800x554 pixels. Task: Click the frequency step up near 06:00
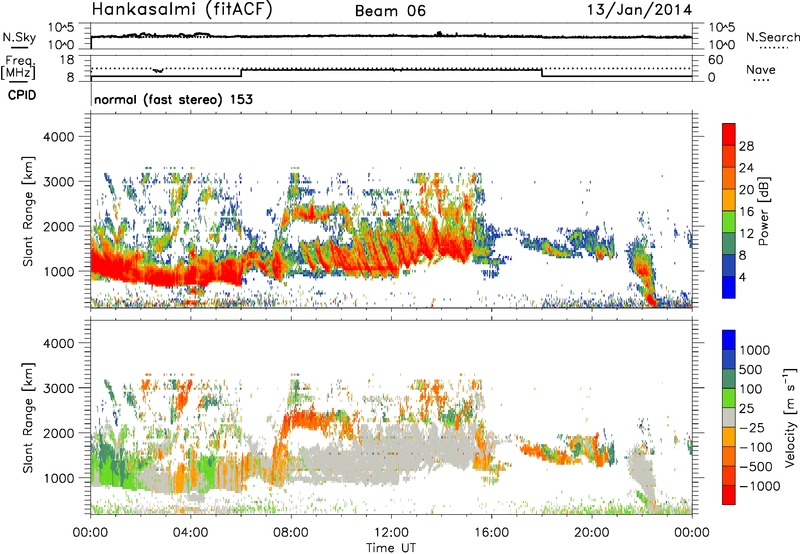[x=241, y=73]
